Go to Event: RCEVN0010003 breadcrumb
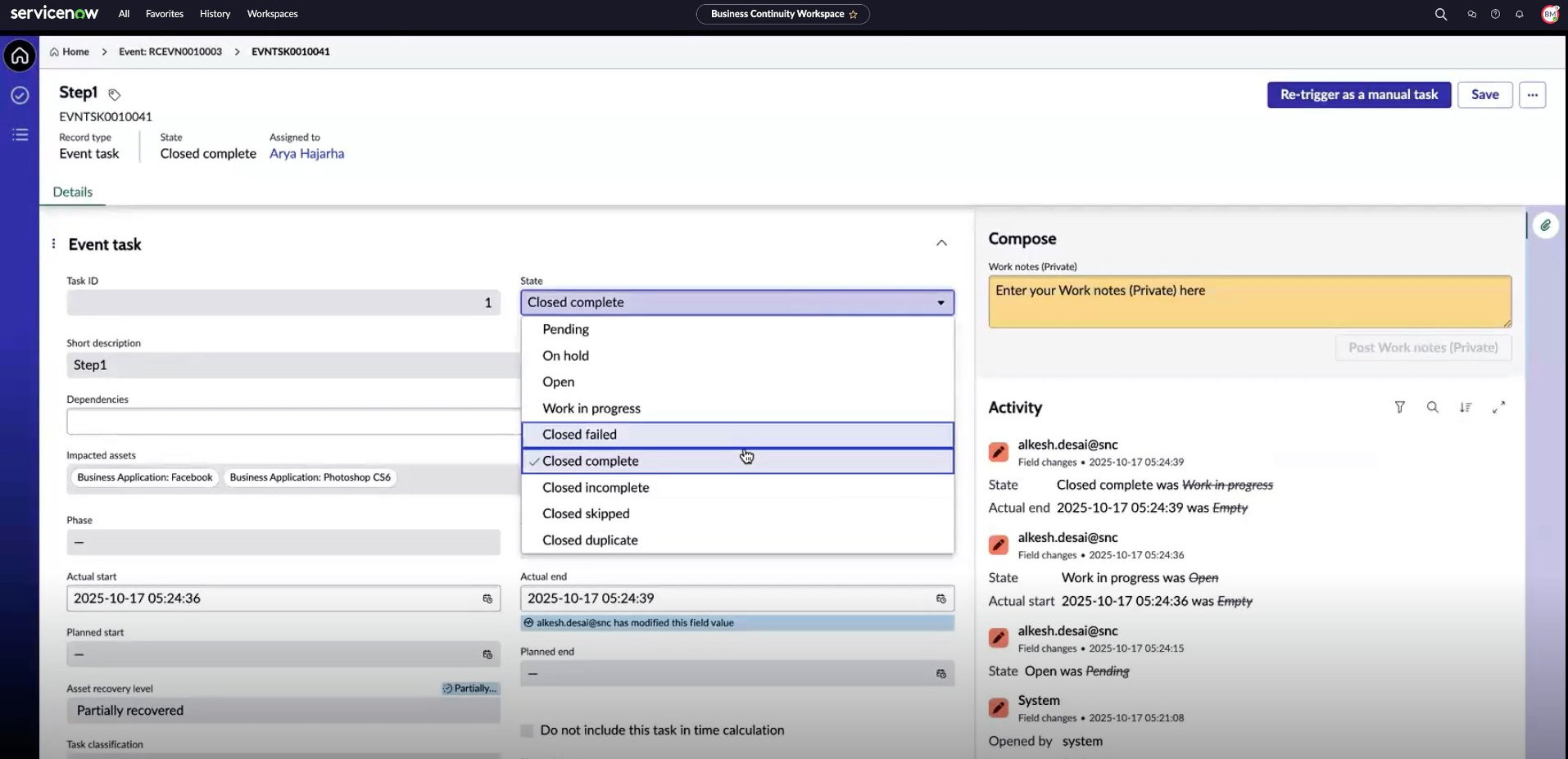The image size is (1568, 759). (170, 52)
